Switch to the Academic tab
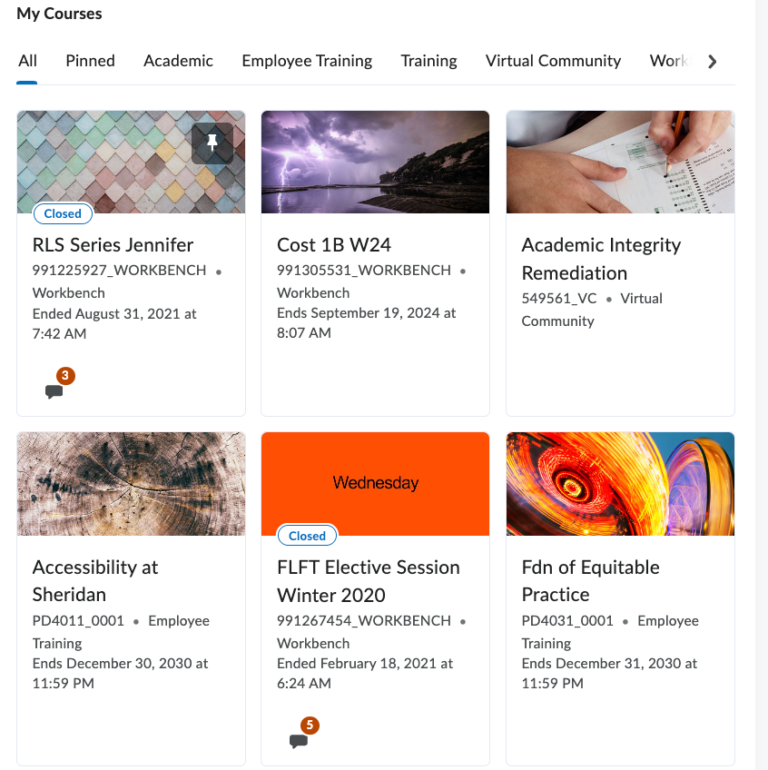Image resolution: width=768 pixels, height=770 pixels. (178, 61)
